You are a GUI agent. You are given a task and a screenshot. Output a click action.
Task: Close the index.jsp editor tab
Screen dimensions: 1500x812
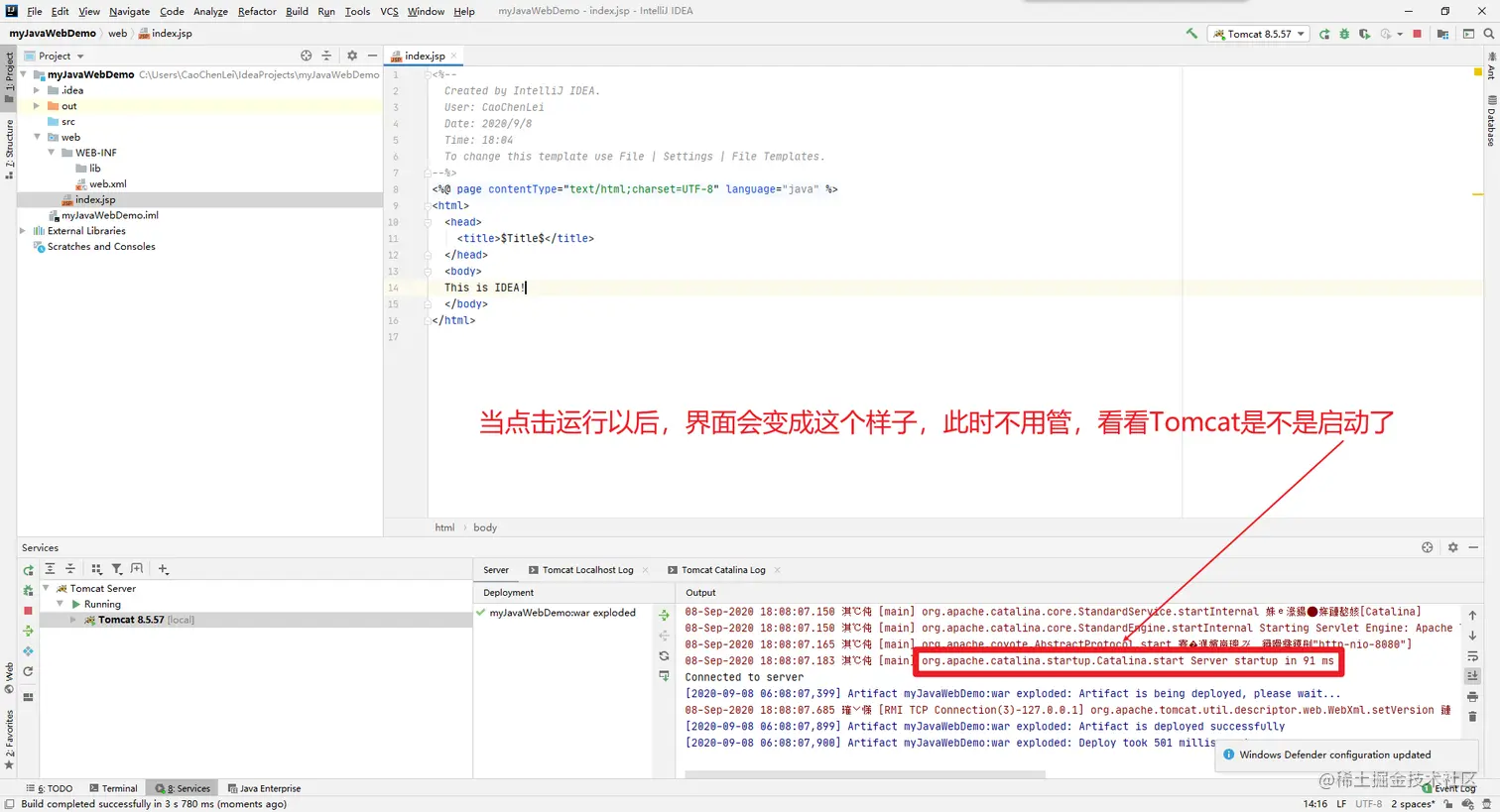[454, 56]
